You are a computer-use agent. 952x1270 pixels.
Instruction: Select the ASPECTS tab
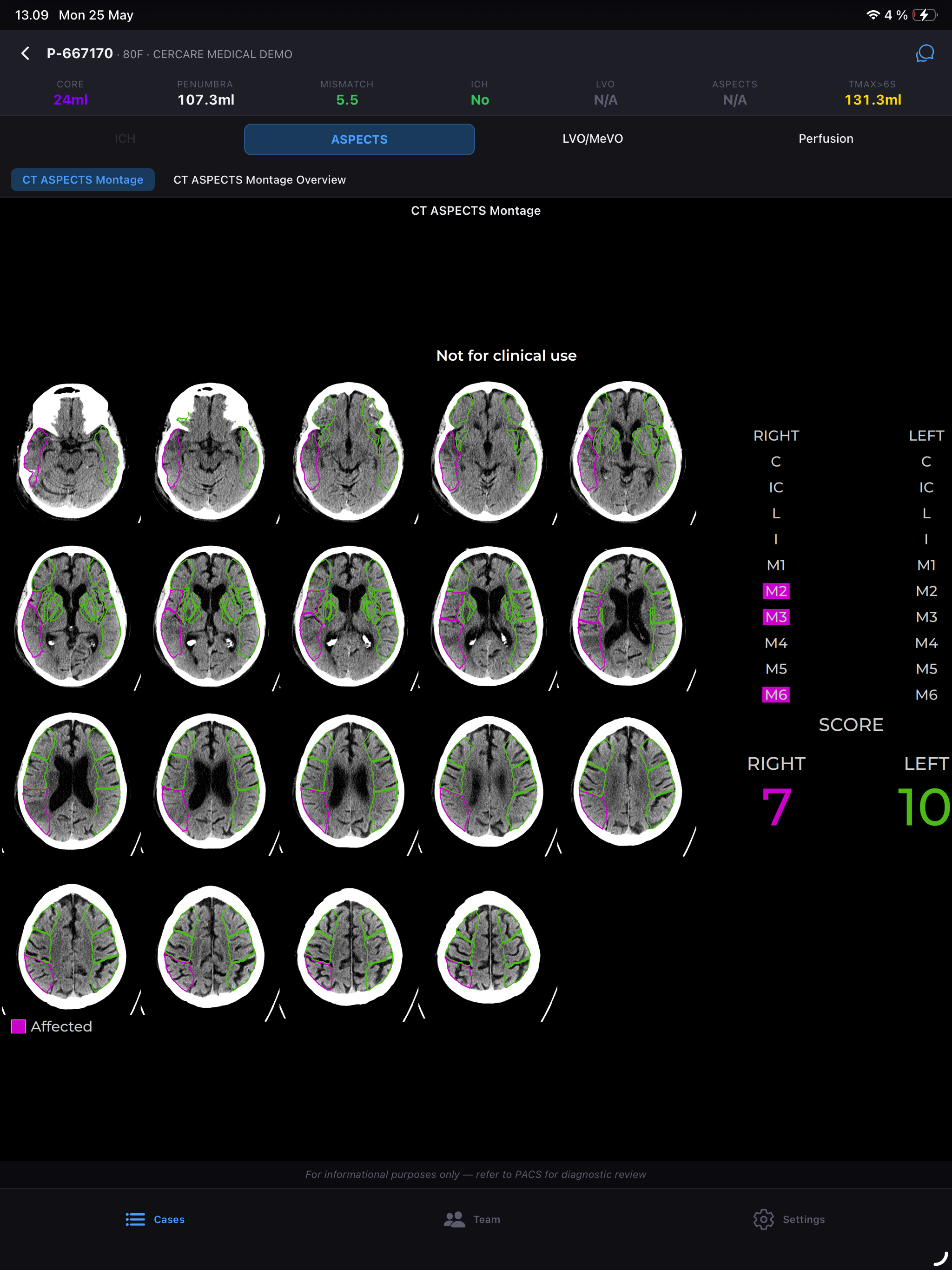359,139
